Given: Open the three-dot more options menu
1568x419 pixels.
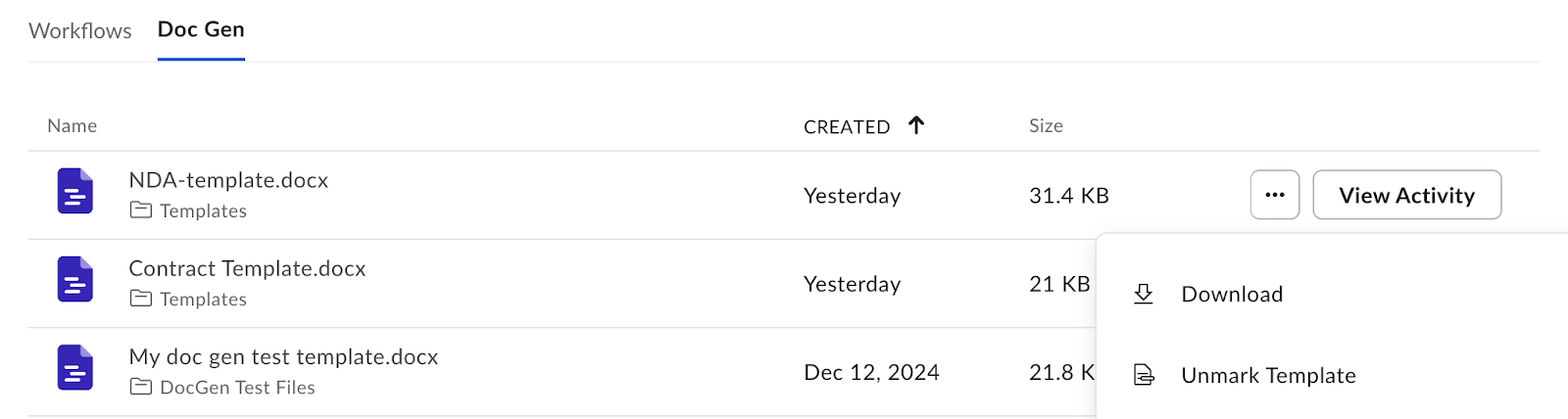Looking at the screenshot, I should [1275, 195].
